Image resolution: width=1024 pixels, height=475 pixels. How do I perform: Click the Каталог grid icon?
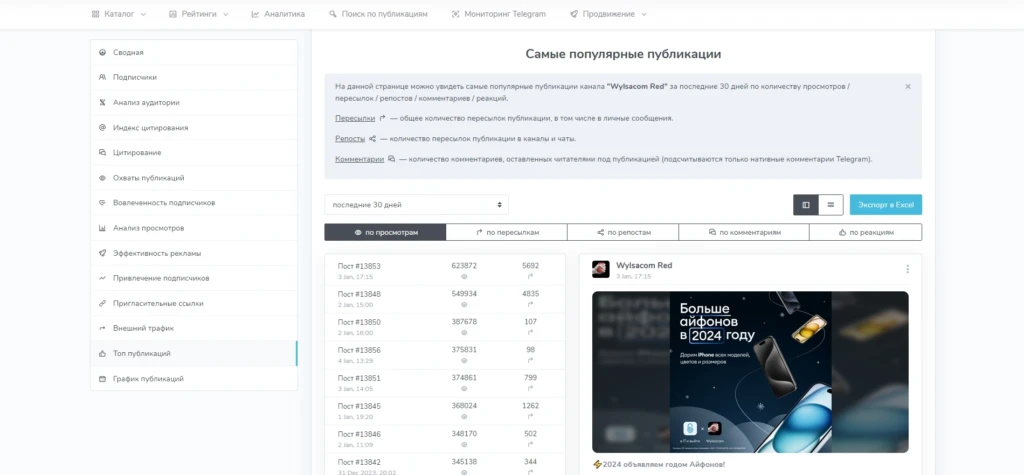[95, 14]
